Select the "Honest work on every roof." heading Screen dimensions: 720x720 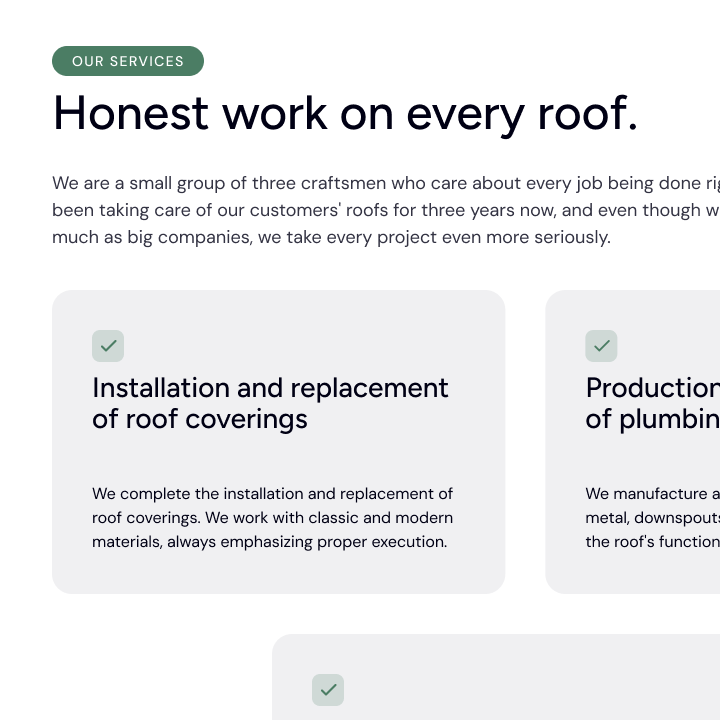(345, 113)
